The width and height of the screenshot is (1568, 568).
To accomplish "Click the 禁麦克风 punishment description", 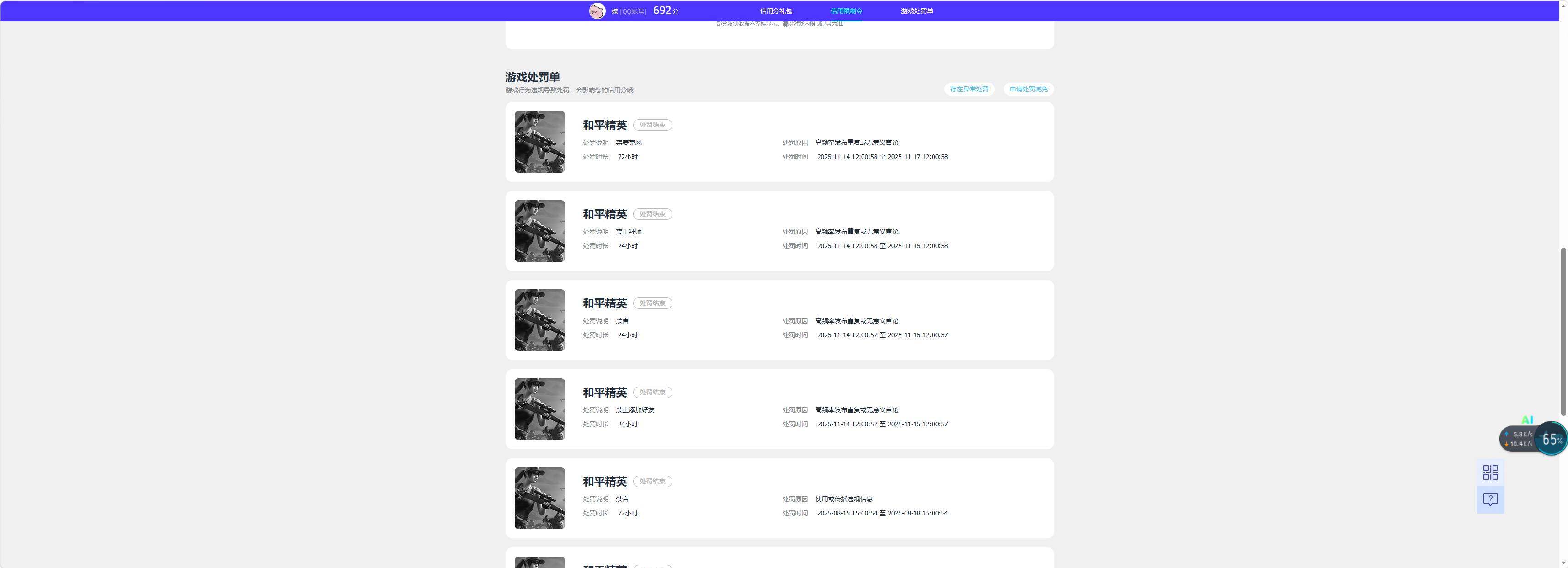I will (628, 142).
